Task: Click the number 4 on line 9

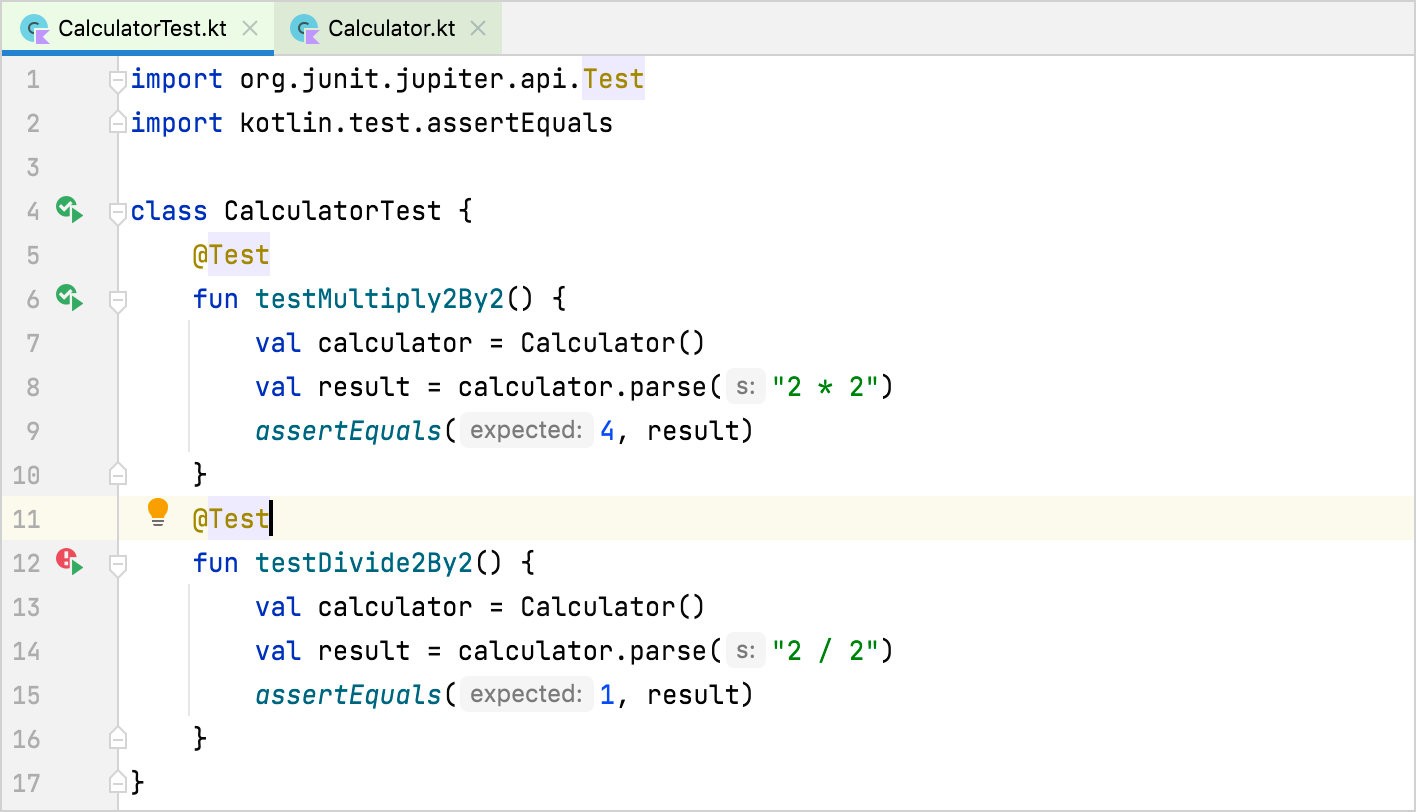Action: tap(607, 431)
